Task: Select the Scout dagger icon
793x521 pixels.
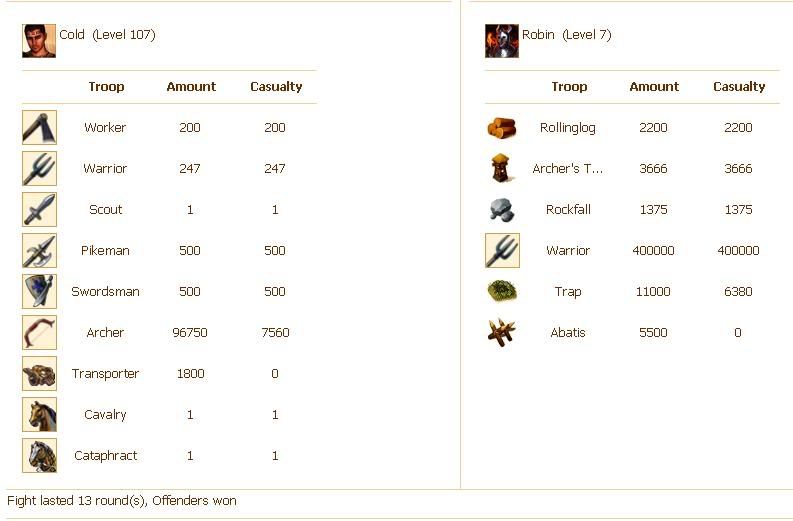Action: tap(39, 210)
